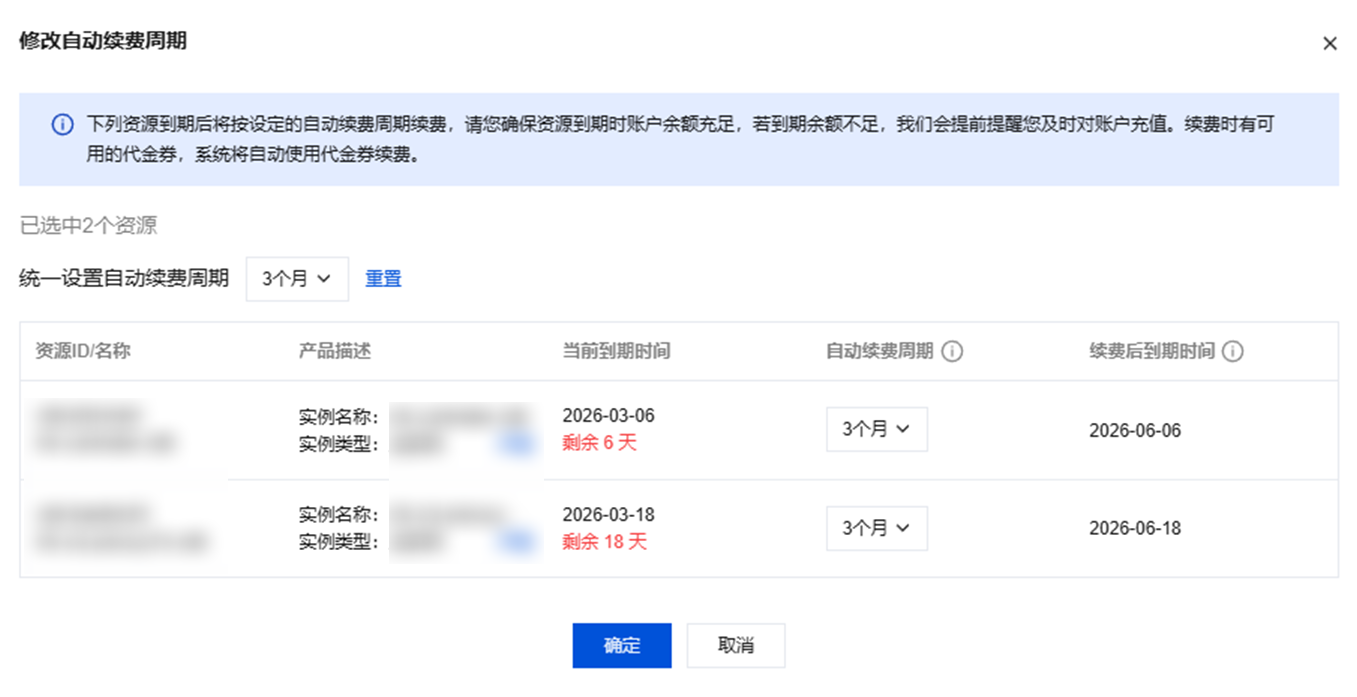Click the 已选中2个资源 text

89,226
